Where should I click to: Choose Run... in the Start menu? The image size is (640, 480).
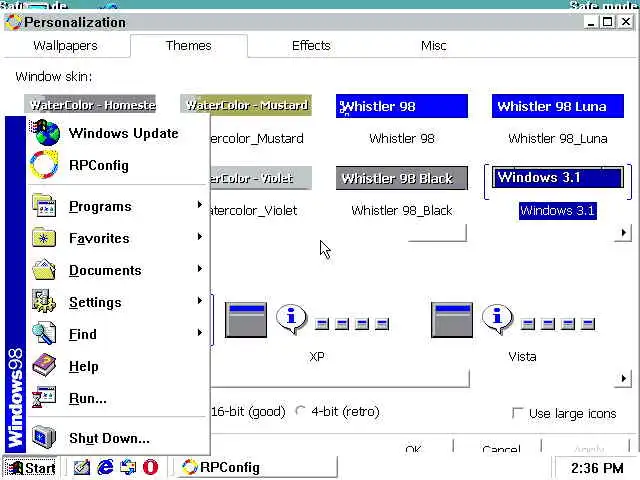click(x=118, y=398)
